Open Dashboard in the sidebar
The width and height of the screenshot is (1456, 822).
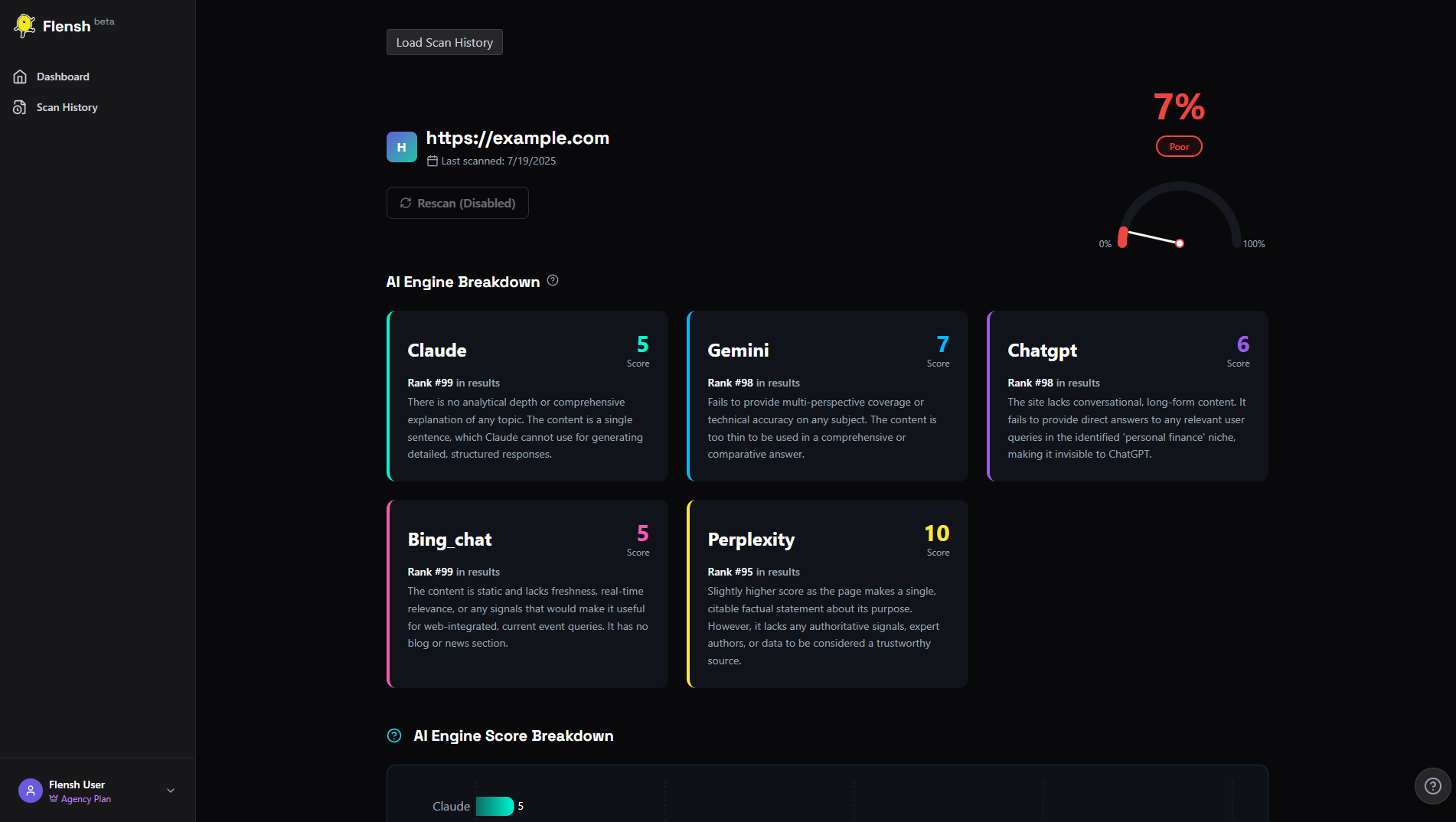63,77
